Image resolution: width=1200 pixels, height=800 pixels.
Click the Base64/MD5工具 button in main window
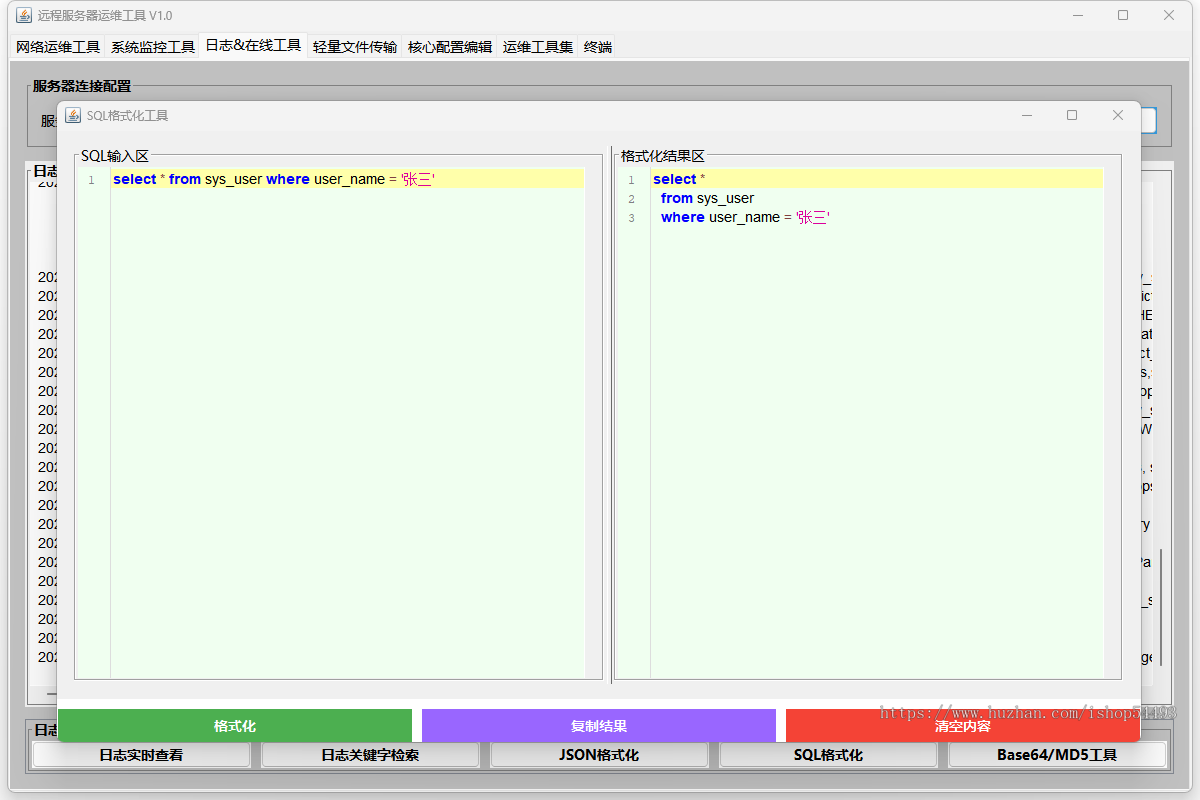coord(1057,755)
